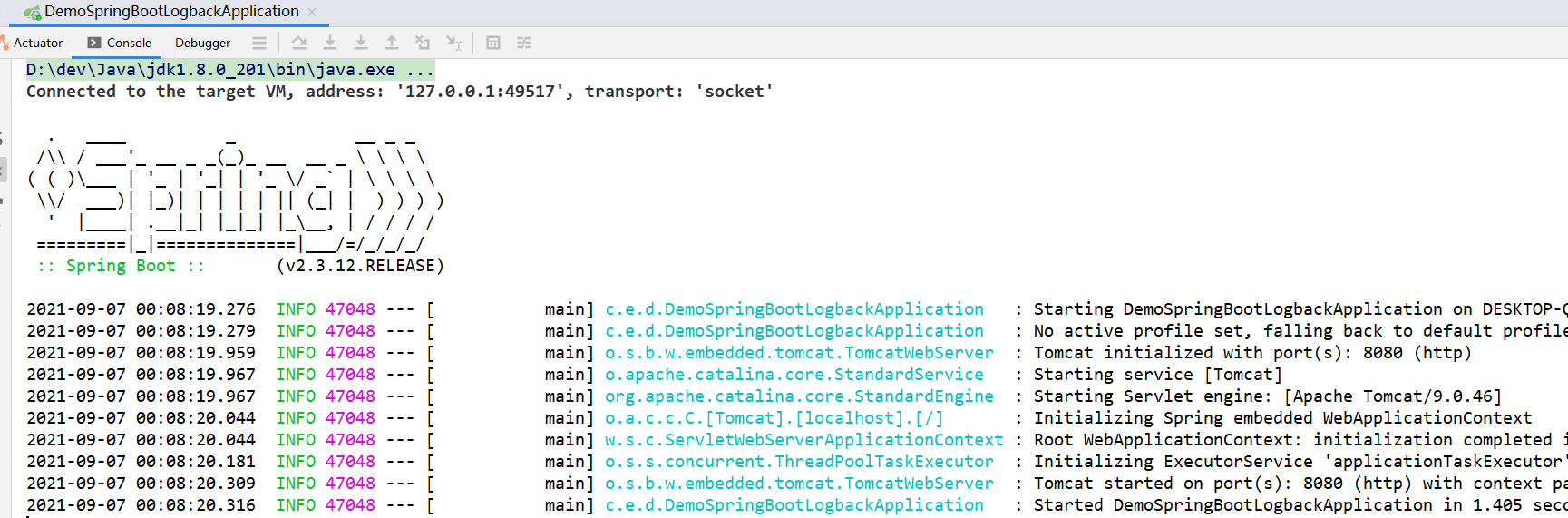Click 'Started DemoSpringBootLogbackApplication in 1.405' message
The width and height of the screenshot is (1568, 518).
pyautogui.click(x=1300, y=505)
